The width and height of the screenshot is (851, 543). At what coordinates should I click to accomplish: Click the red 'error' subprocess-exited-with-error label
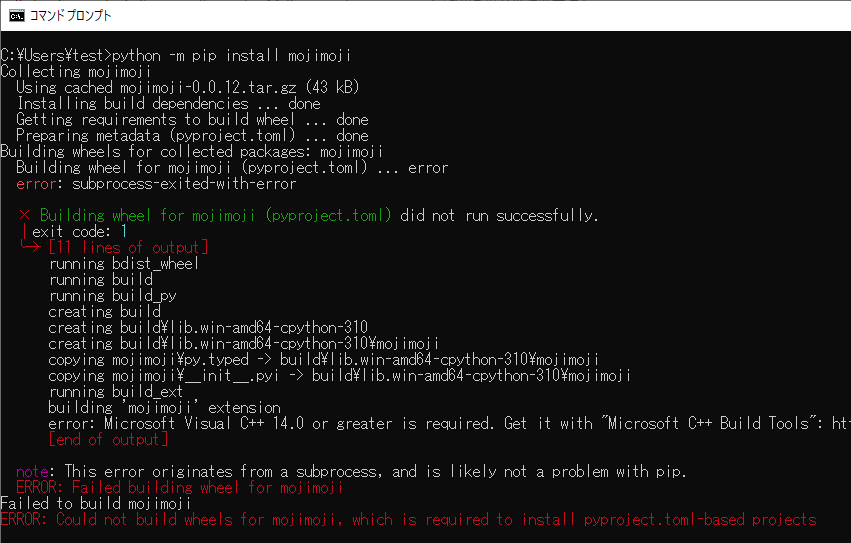pos(36,184)
